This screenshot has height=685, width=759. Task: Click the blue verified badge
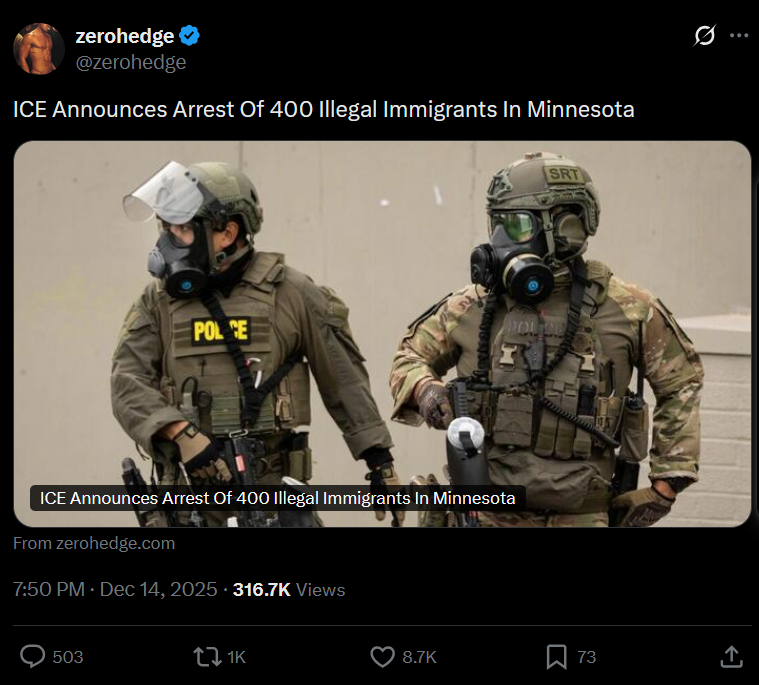[x=189, y=36]
